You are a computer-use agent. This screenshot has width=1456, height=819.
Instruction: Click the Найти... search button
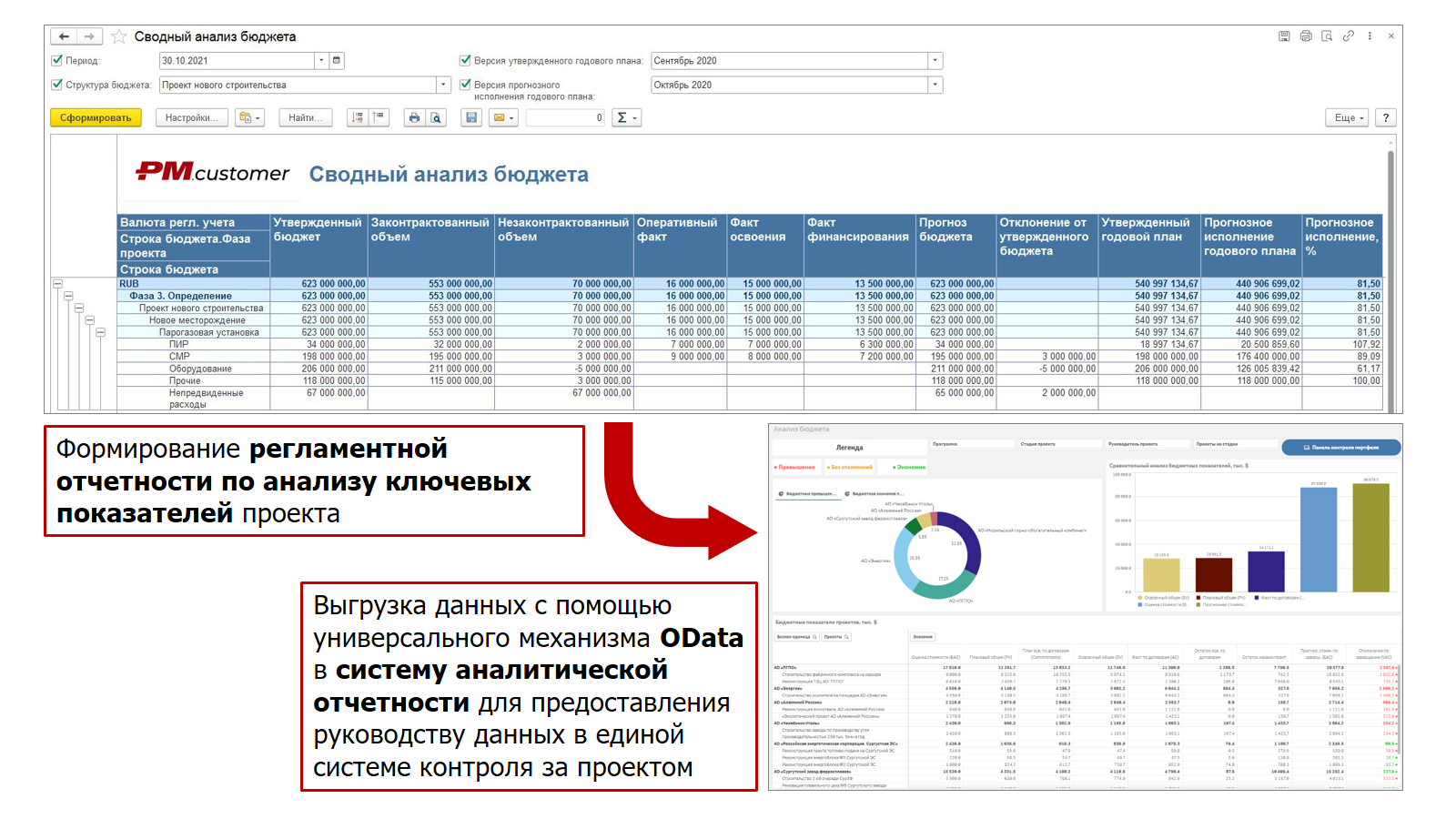point(306,117)
